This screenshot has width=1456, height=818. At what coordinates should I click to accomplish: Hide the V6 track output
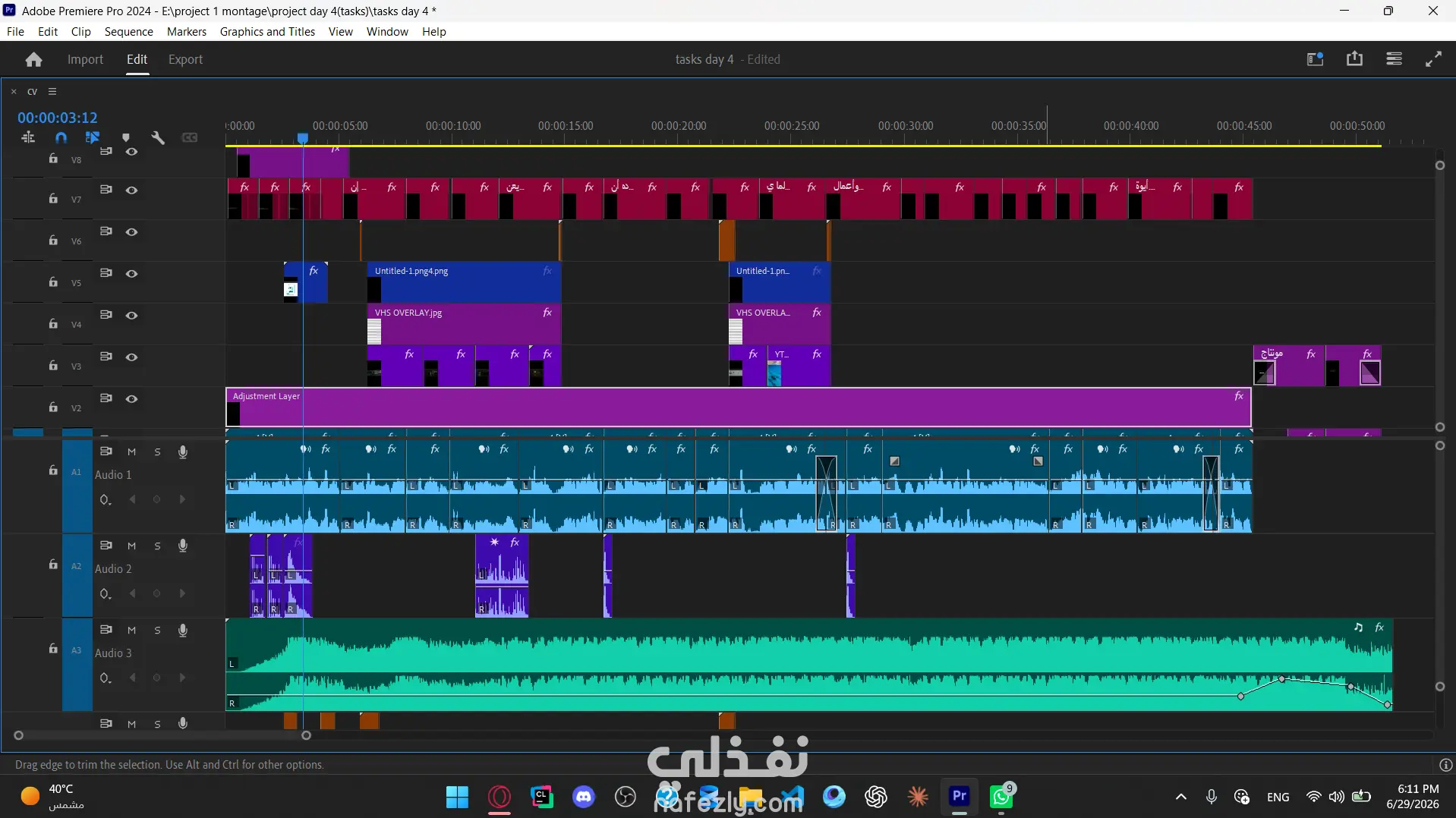pyautogui.click(x=131, y=231)
